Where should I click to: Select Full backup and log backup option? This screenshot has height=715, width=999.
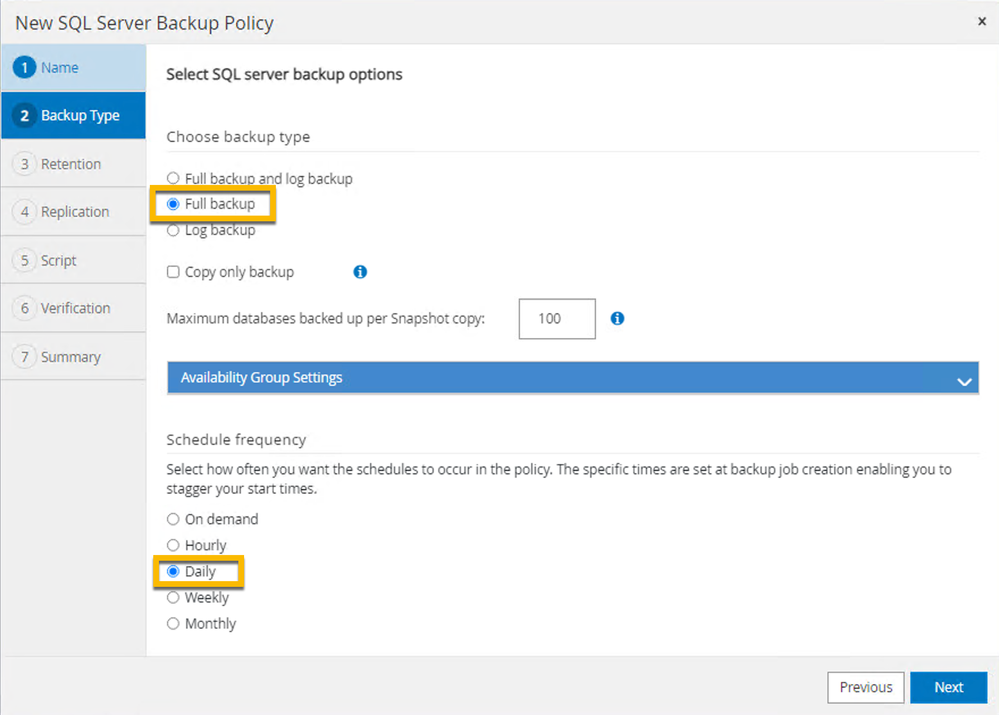pos(173,179)
